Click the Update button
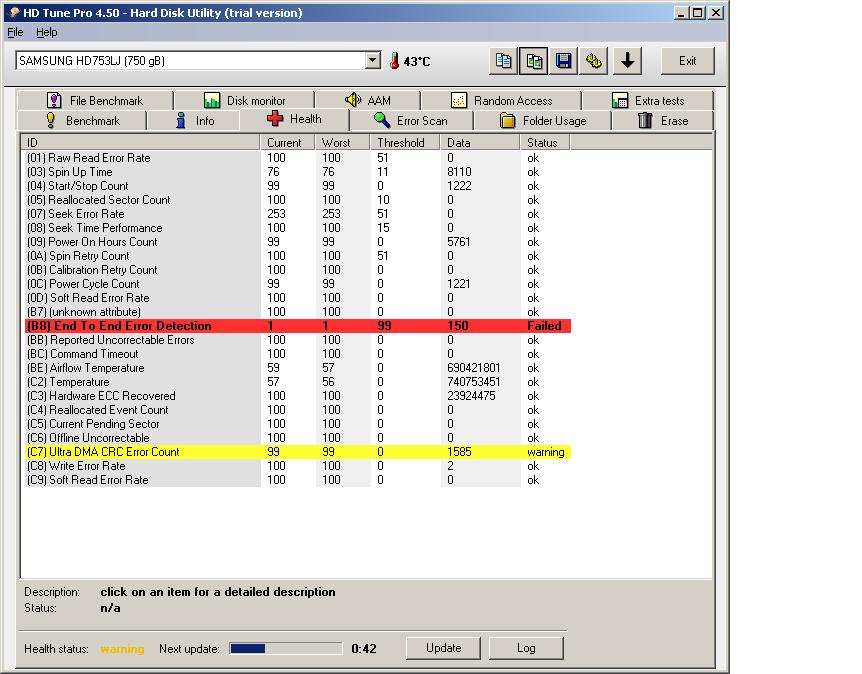This screenshot has height=674, width=862. point(443,648)
